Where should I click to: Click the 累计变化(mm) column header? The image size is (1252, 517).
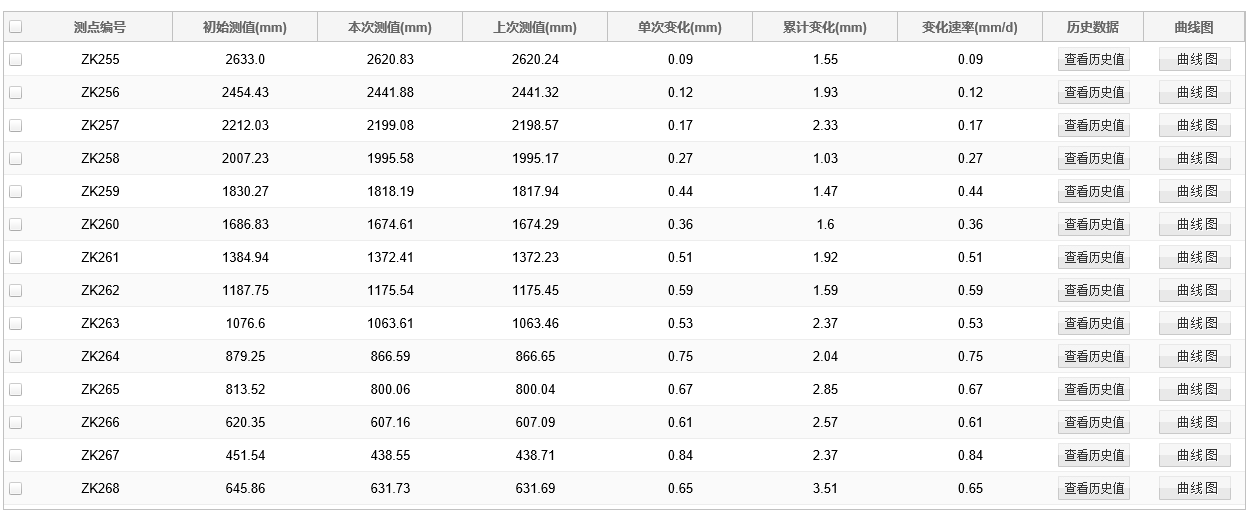point(825,27)
